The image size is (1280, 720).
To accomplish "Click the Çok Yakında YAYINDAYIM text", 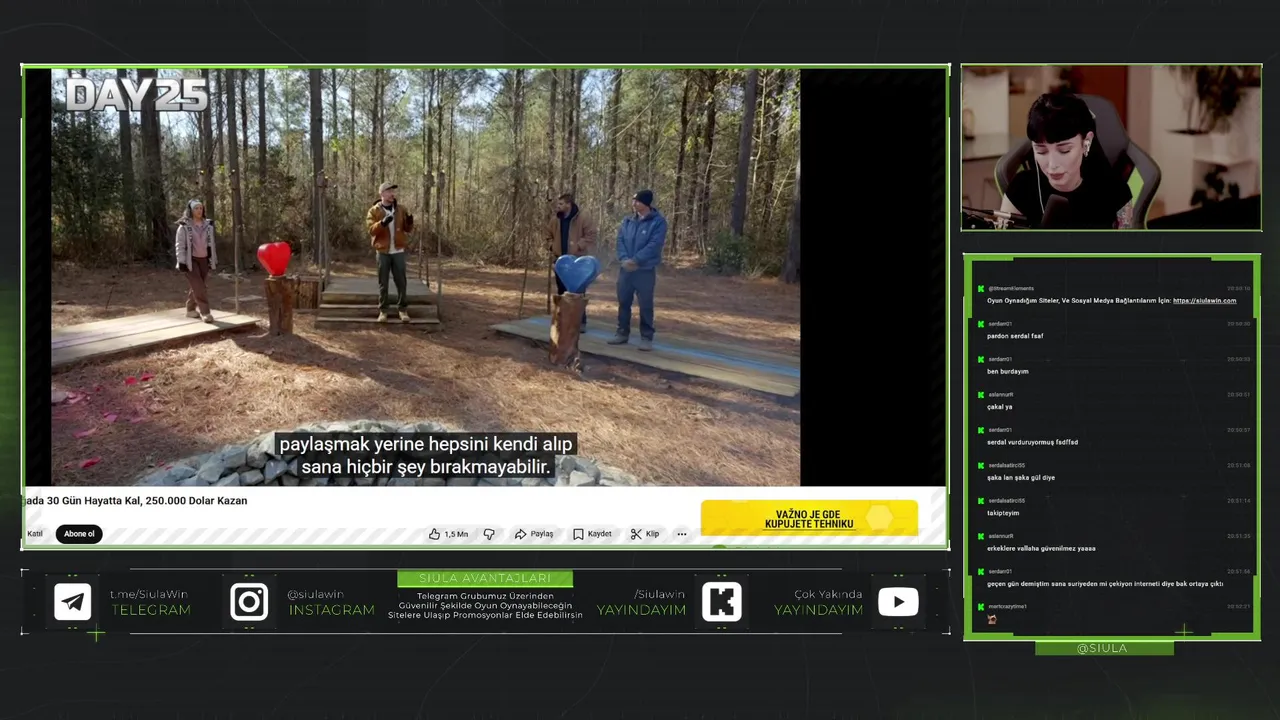I will tap(818, 602).
